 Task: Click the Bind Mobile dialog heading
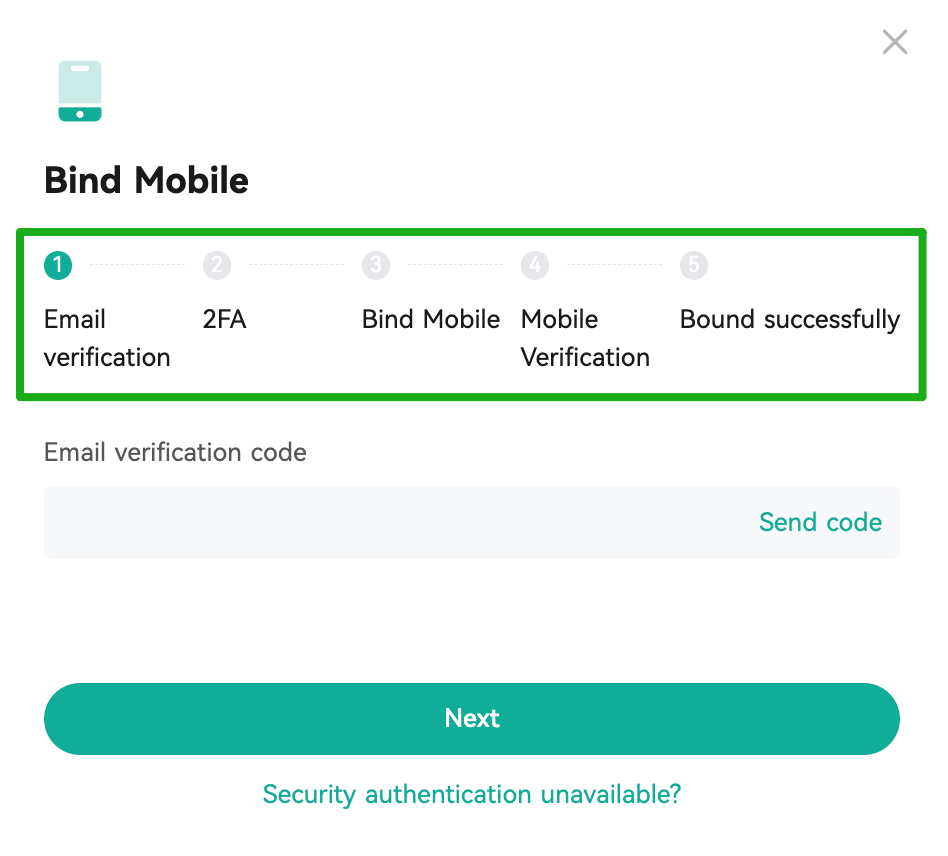pos(146,181)
